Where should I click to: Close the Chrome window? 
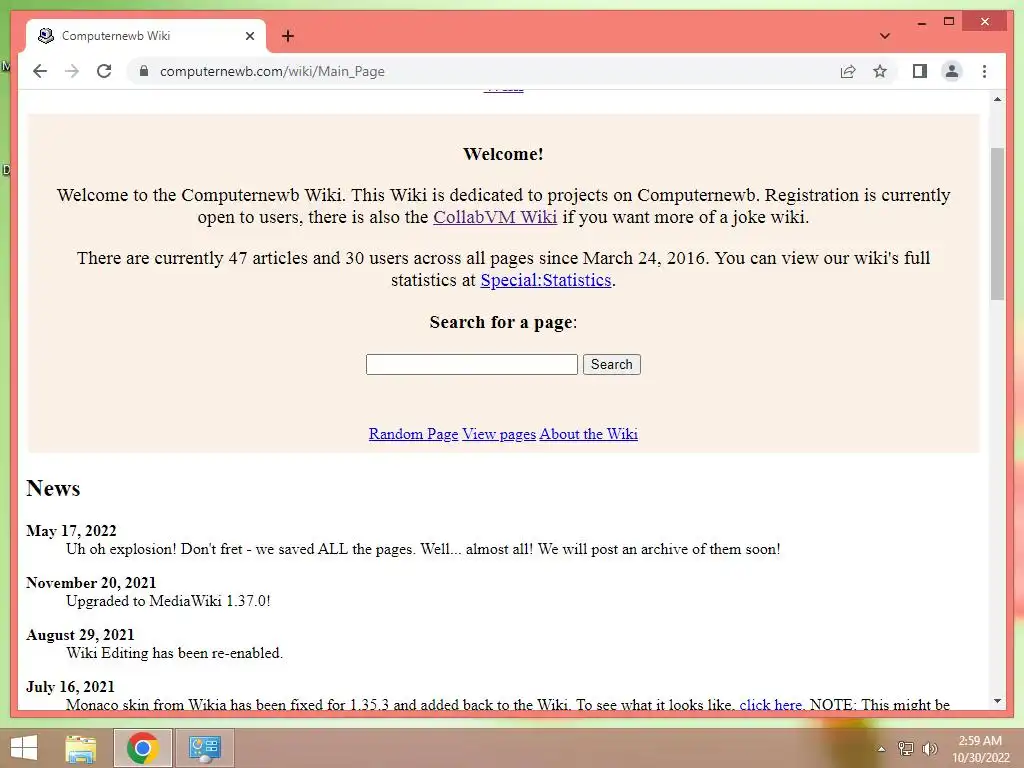pyautogui.click(x=985, y=22)
